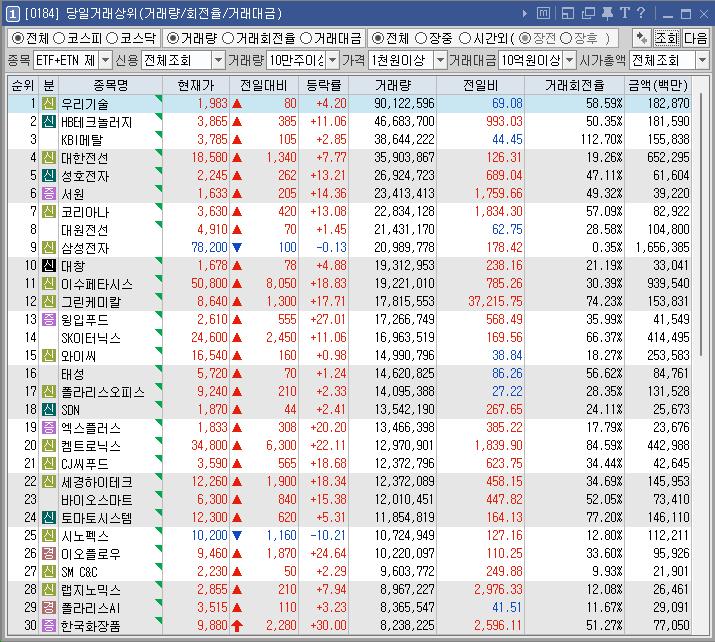This screenshot has height=642, width=715.
Task: Select the 전체 session radio beside 장중
Action: (377, 38)
